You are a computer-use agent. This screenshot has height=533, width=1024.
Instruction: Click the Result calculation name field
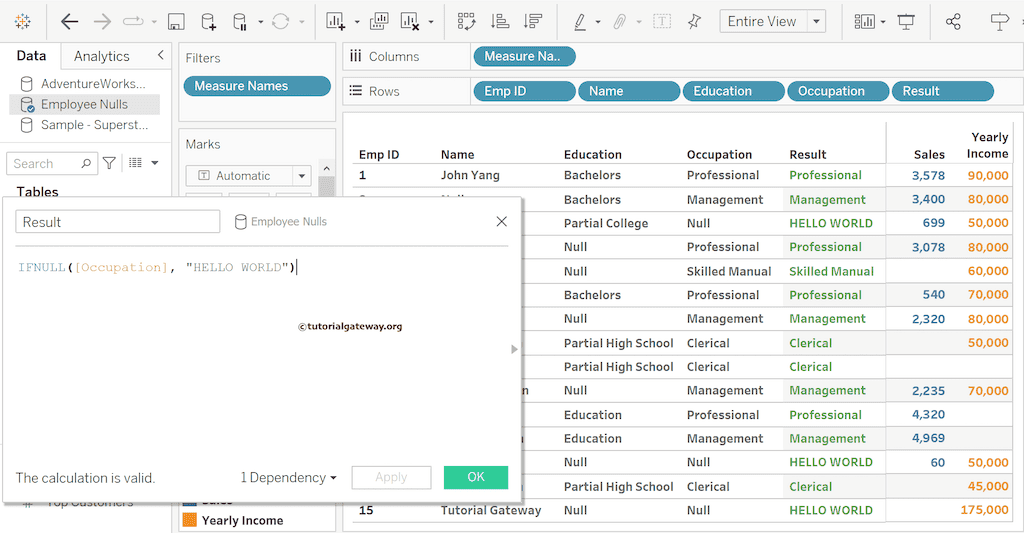click(x=118, y=221)
